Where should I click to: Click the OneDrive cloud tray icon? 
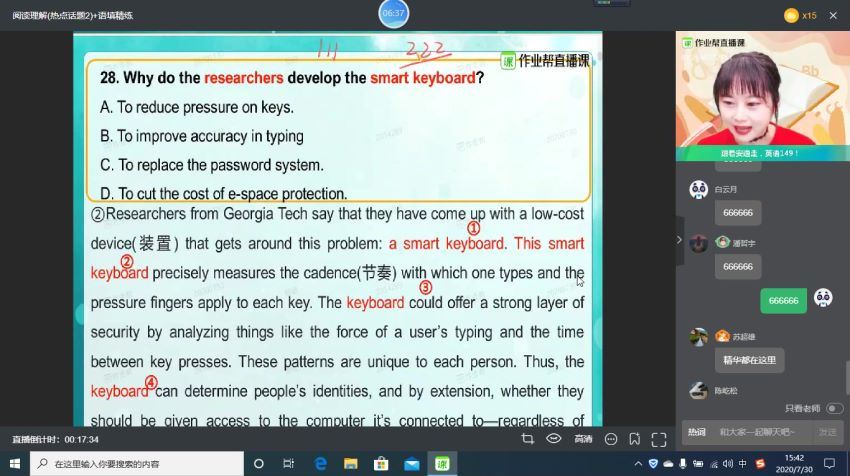[668, 464]
